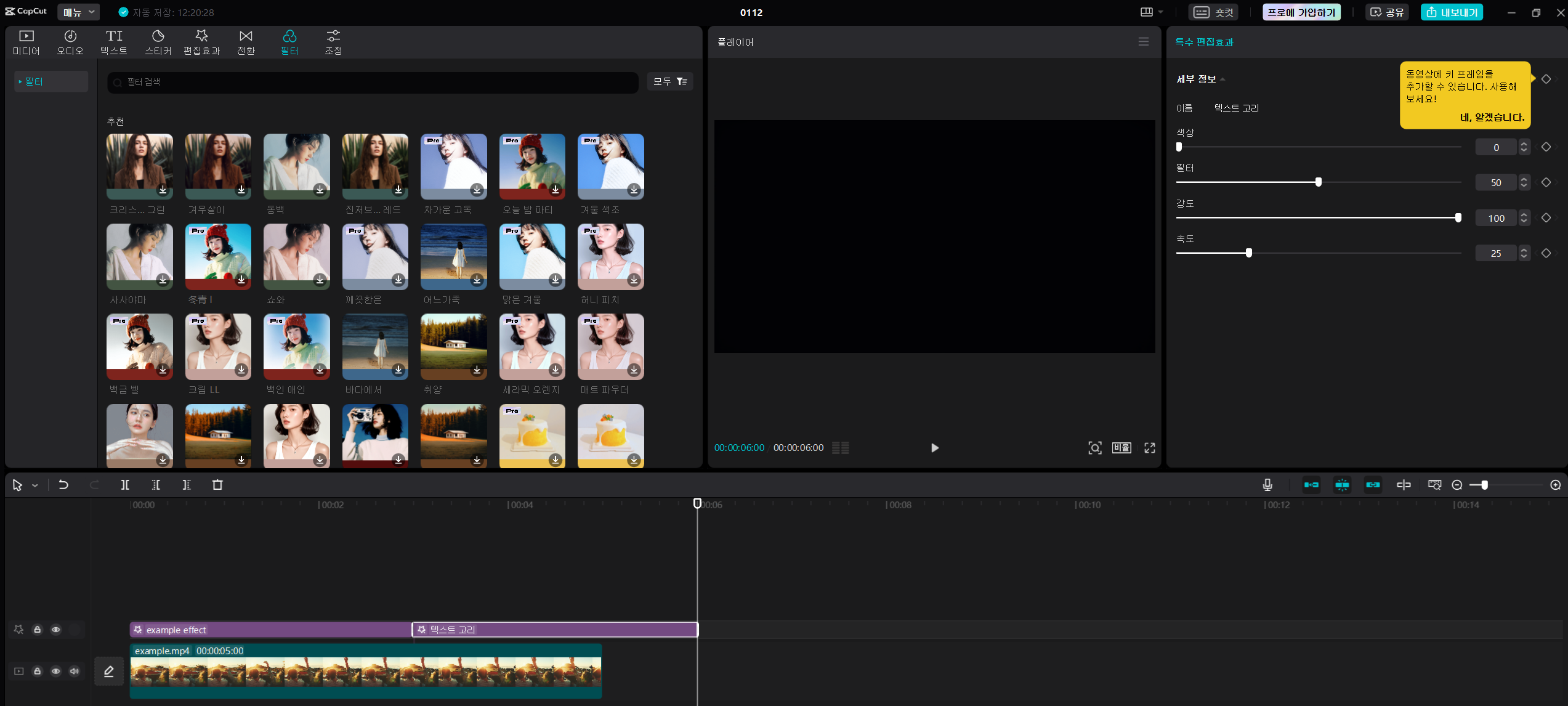Open the 스티커 sticker panel

coord(158,42)
